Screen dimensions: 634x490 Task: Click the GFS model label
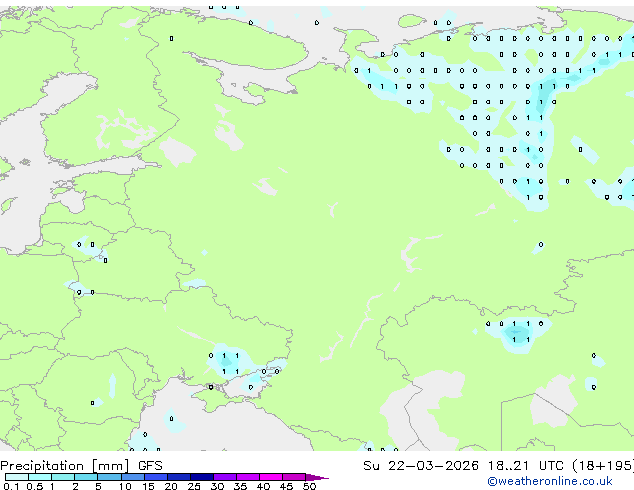(x=150, y=466)
